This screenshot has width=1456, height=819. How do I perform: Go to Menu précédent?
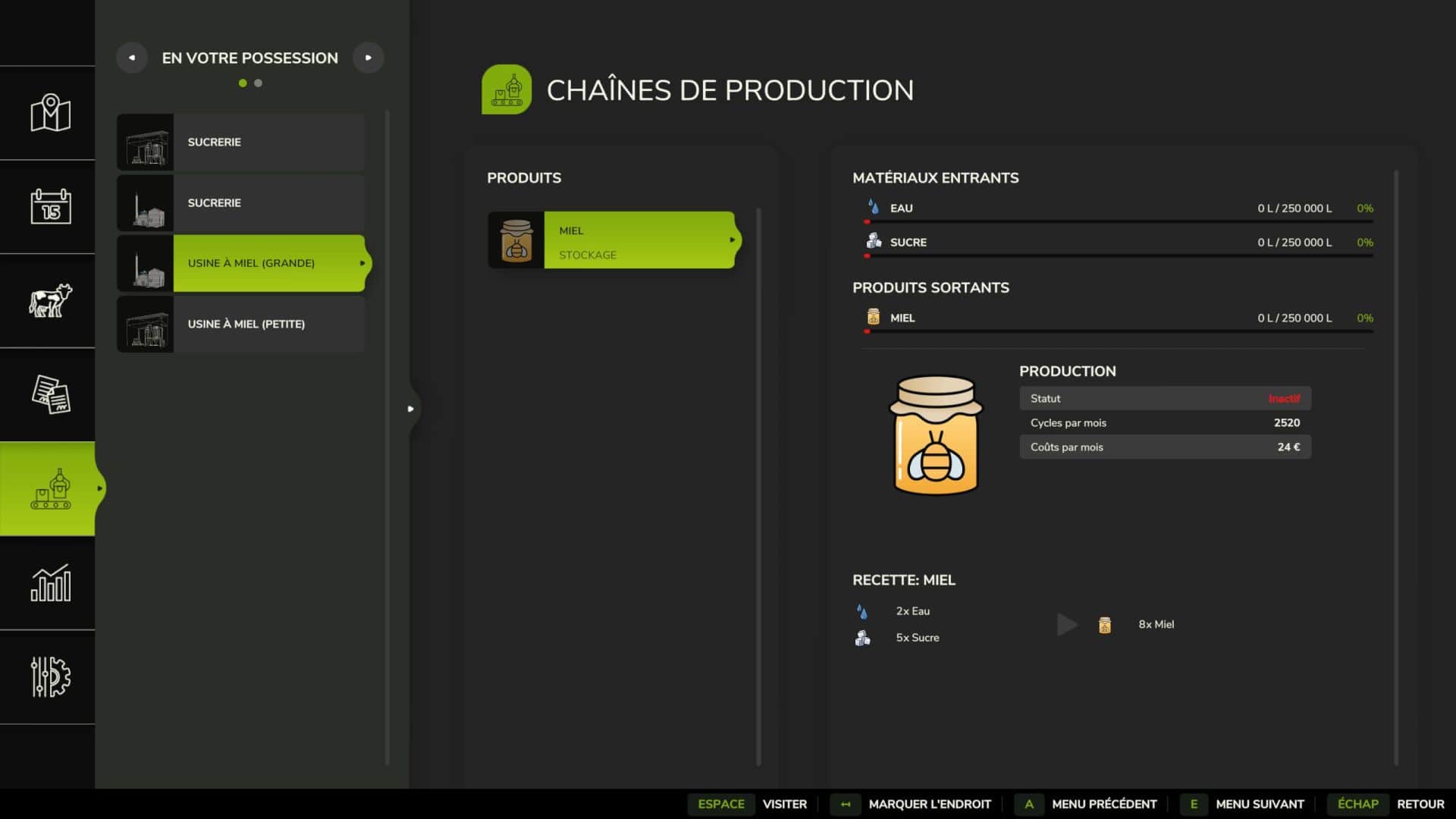point(1103,804)
